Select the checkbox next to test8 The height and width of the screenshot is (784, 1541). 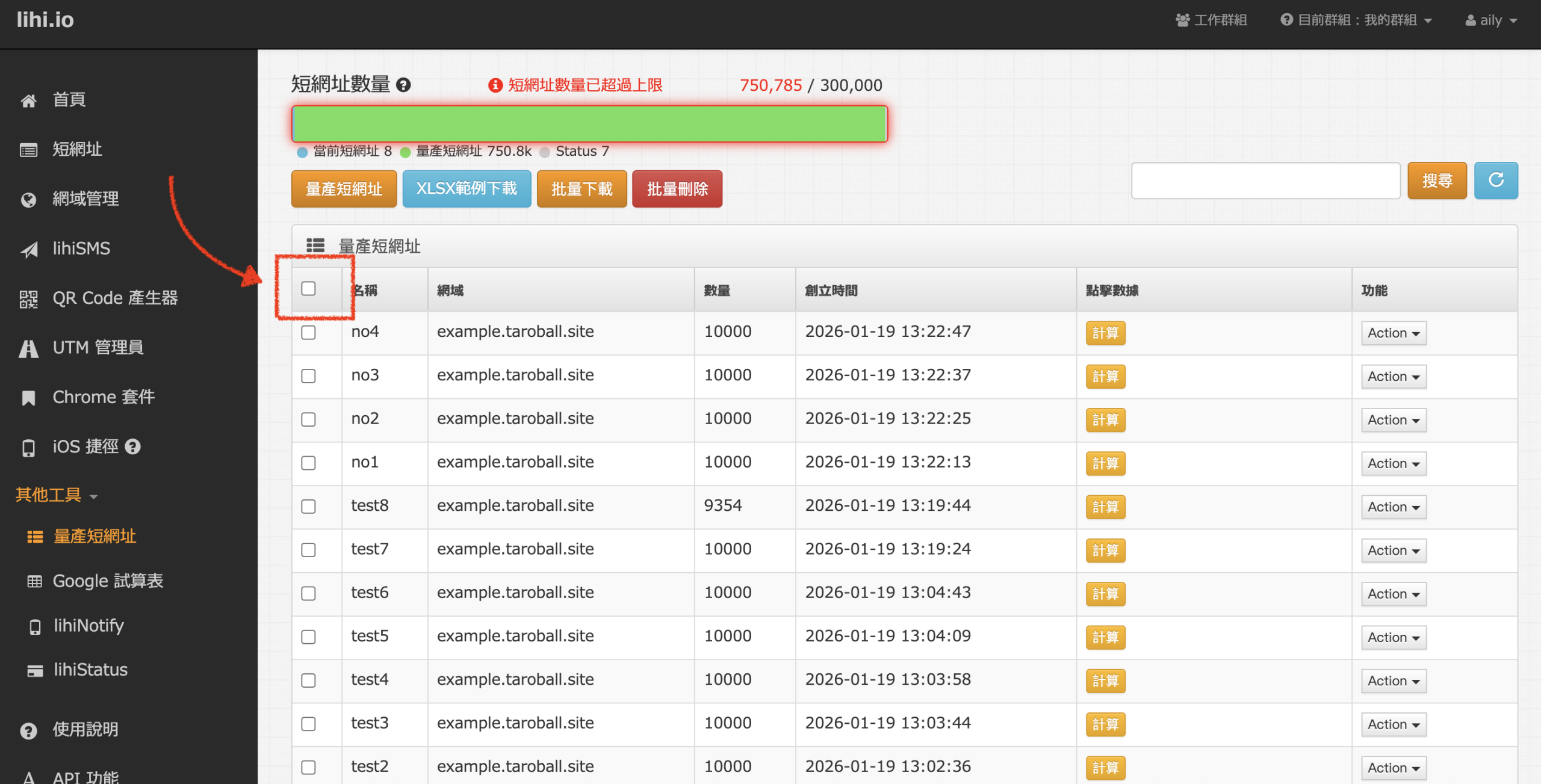coord(308,507)
